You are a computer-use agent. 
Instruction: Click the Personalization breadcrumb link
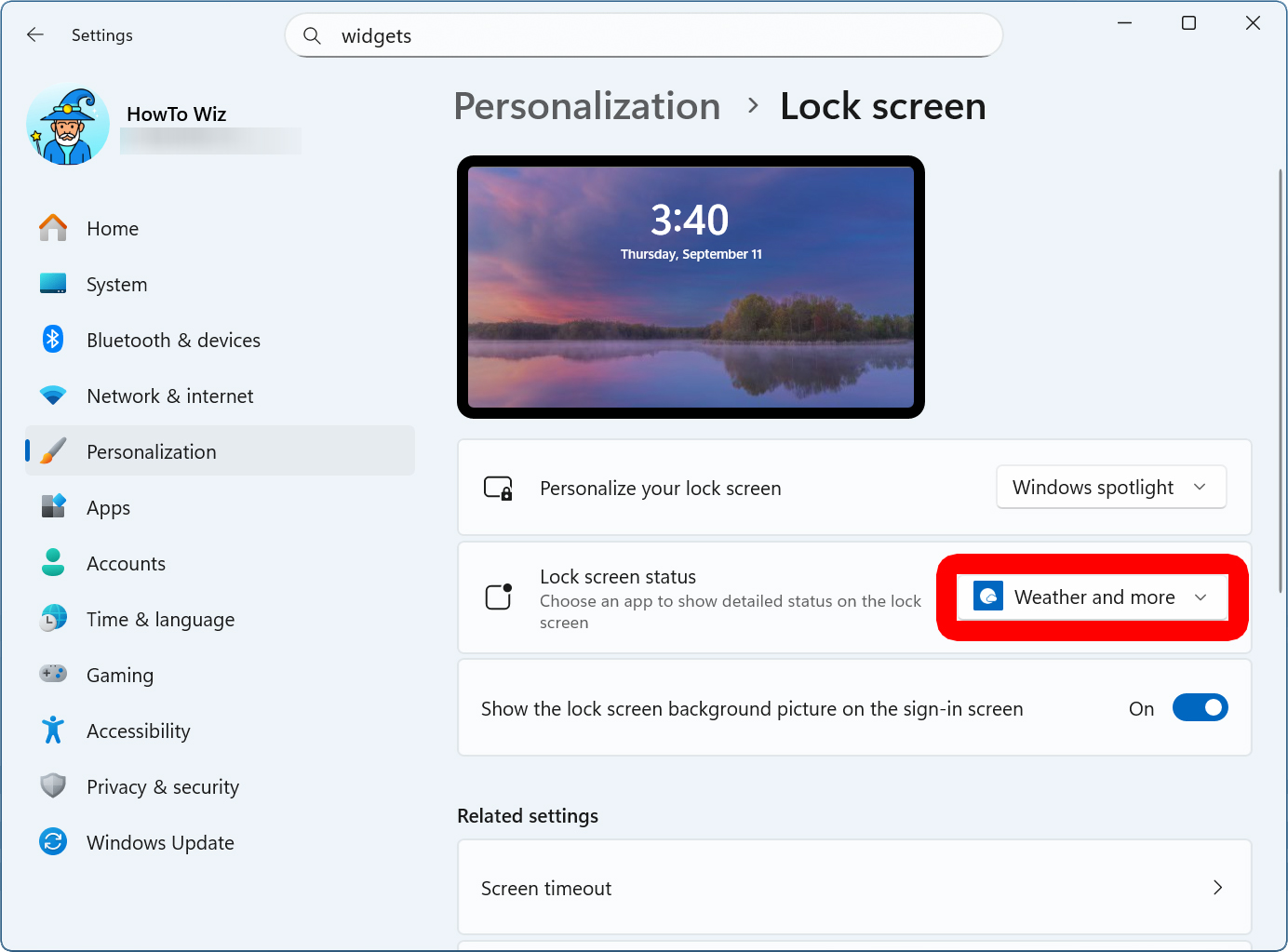pos(587,107)
